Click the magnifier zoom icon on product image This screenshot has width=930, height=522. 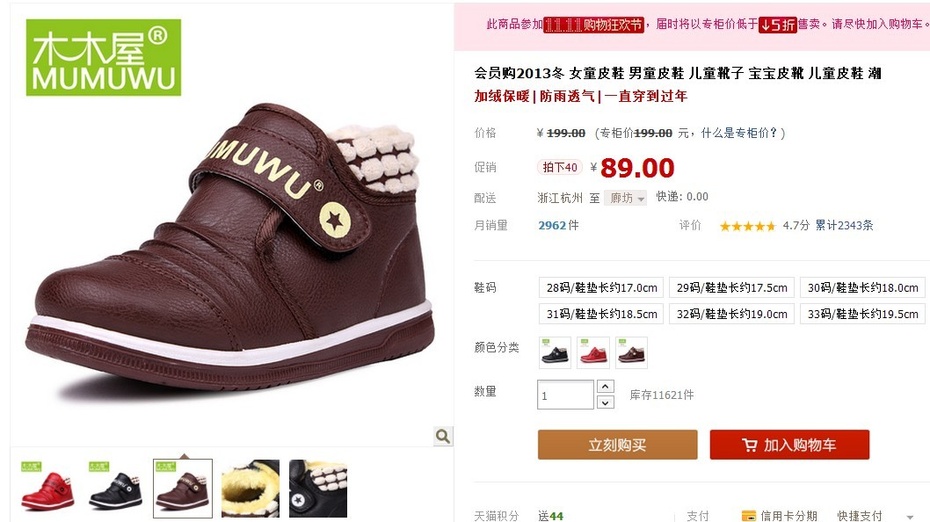(x=442, y=436)
